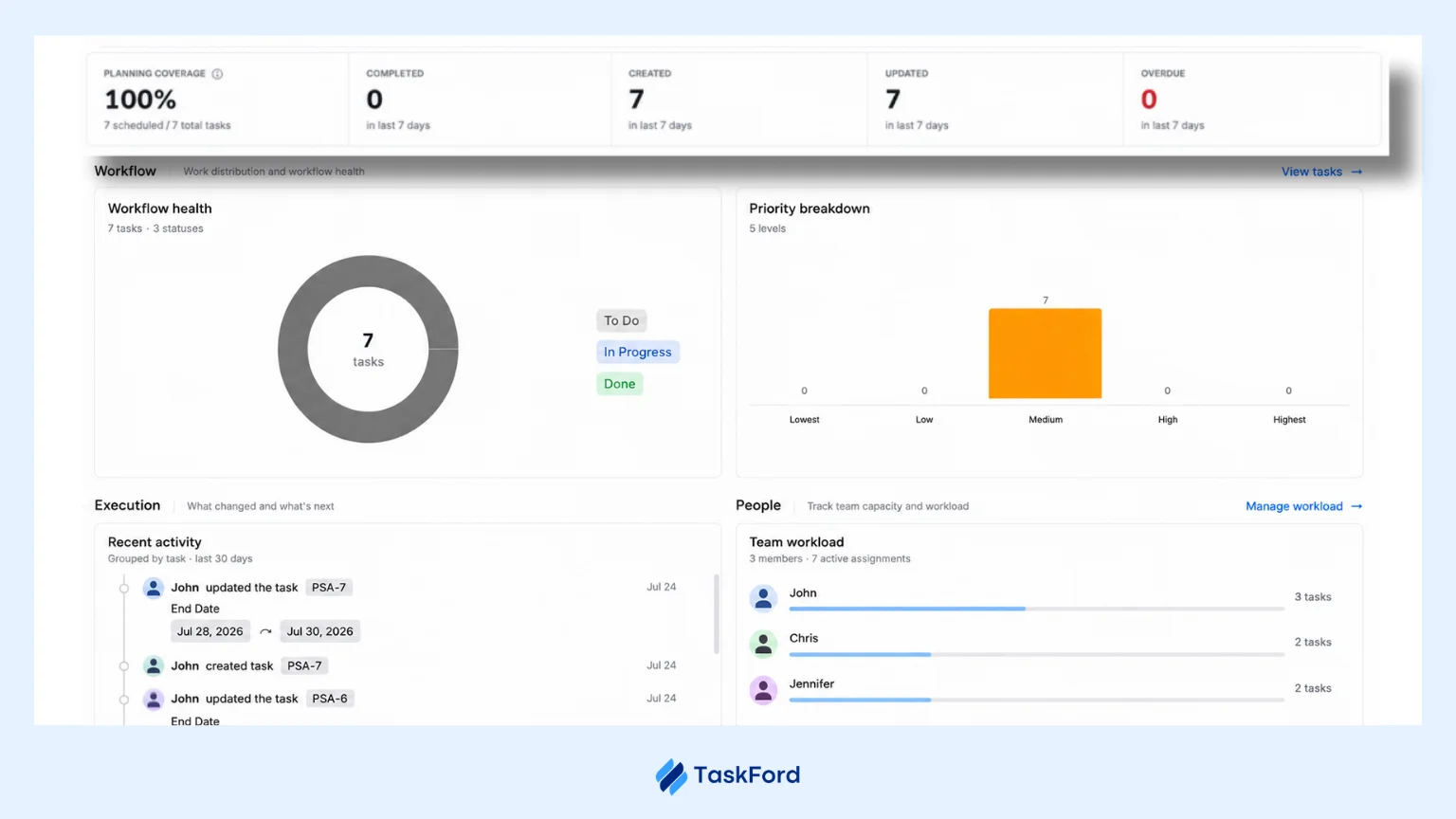This screenshot has height=819, width=1456.
Task: Click the Created count '7' in last 7 days
Action: (x=636, y=100)
